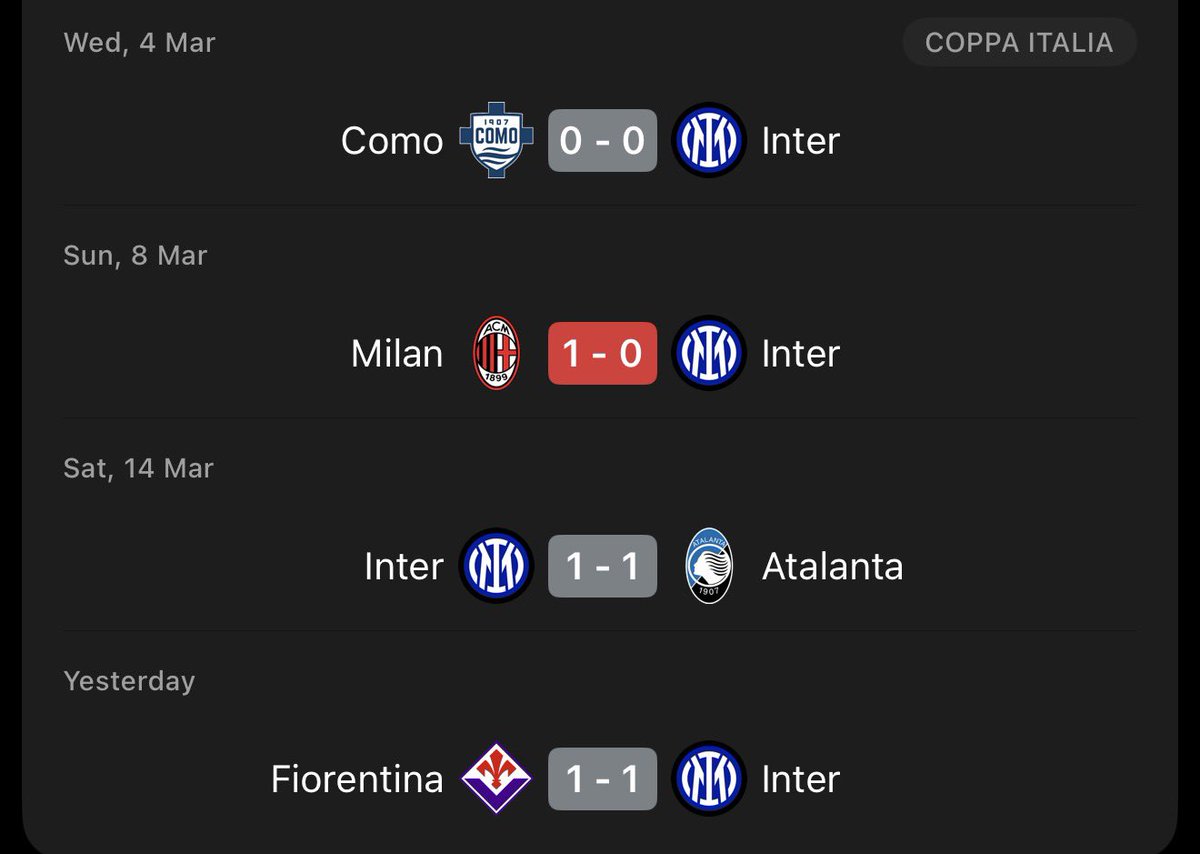Tap the Atalanta club crest
This screenshot has height=854, width=1200.
[x=709, y=566]
